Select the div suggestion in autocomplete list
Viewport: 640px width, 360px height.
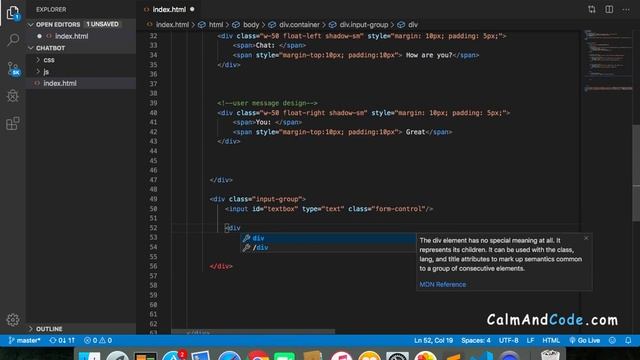(328, 238)
